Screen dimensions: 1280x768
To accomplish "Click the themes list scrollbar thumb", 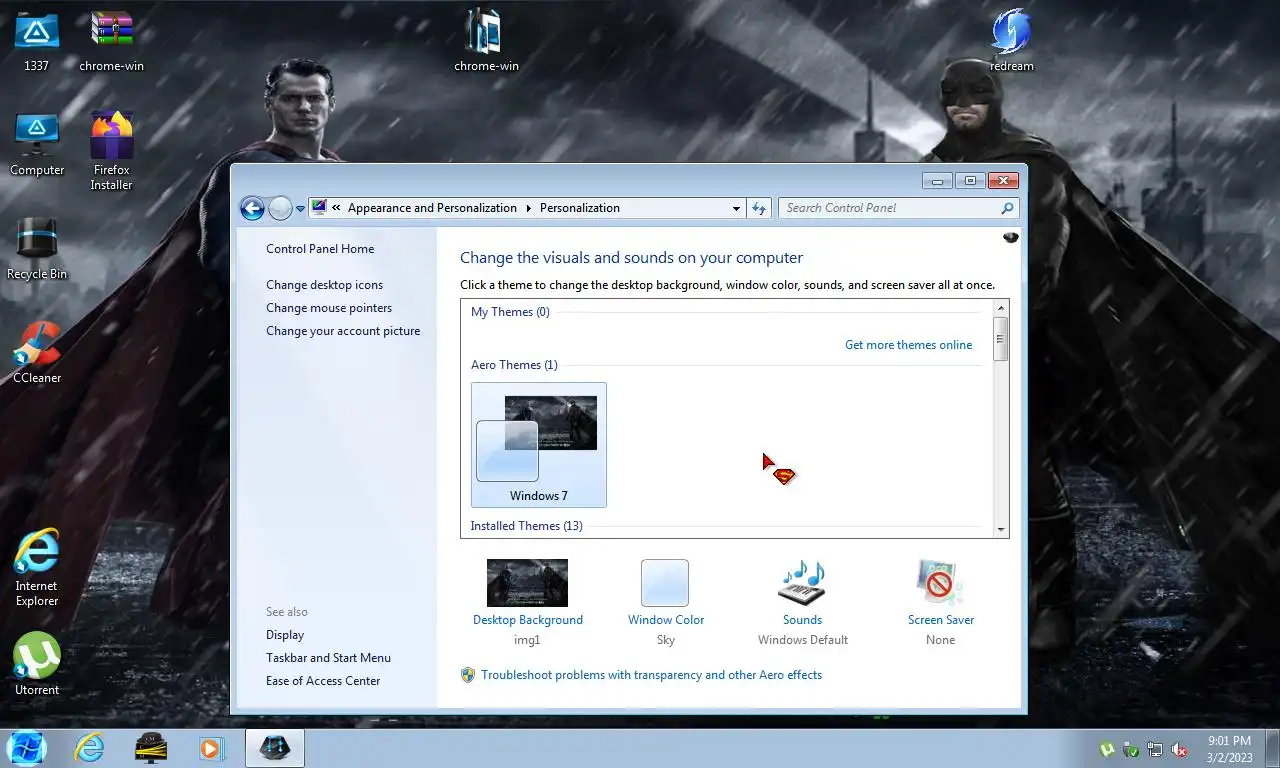I will pyautogui.click(x=1000, y=339).
